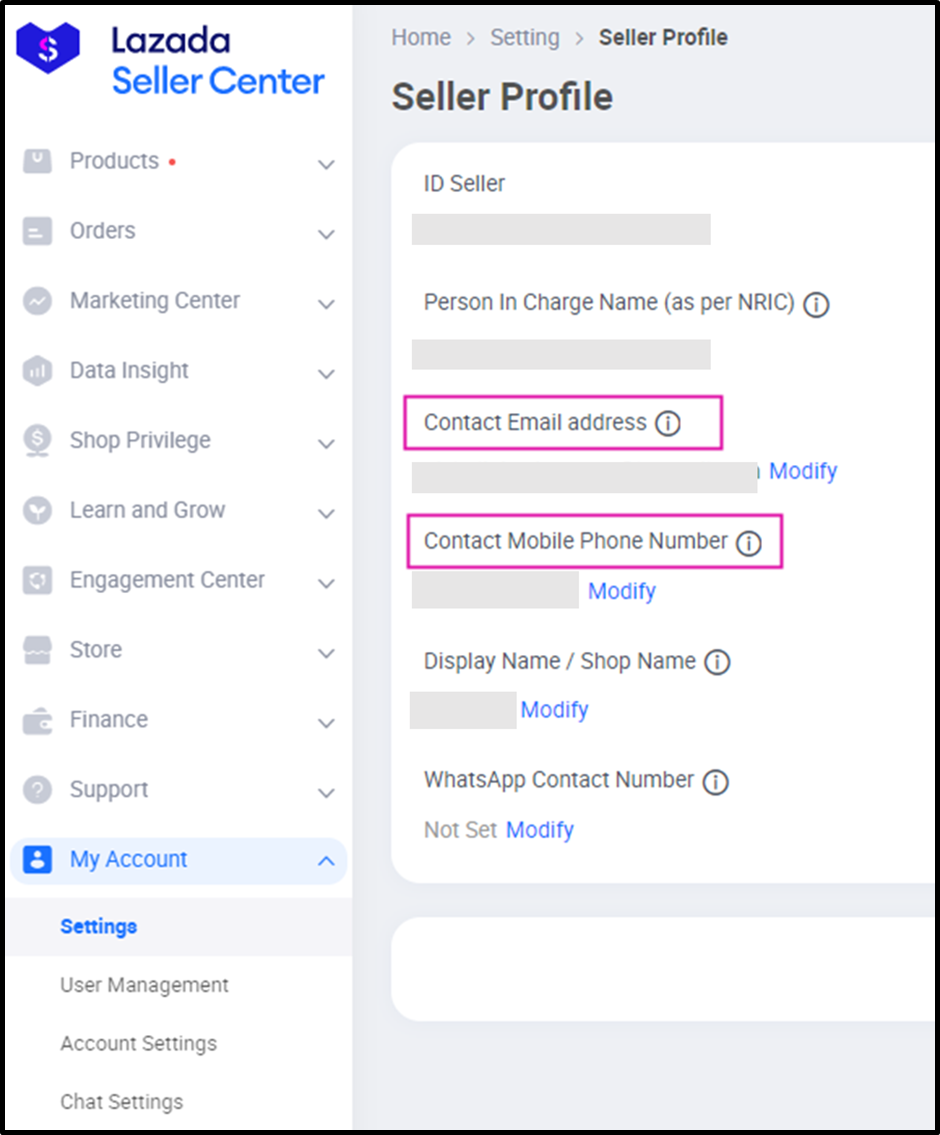The image size is (940, 1135).
Task: Collapse the My Account section
Action: tap(326, 860)
